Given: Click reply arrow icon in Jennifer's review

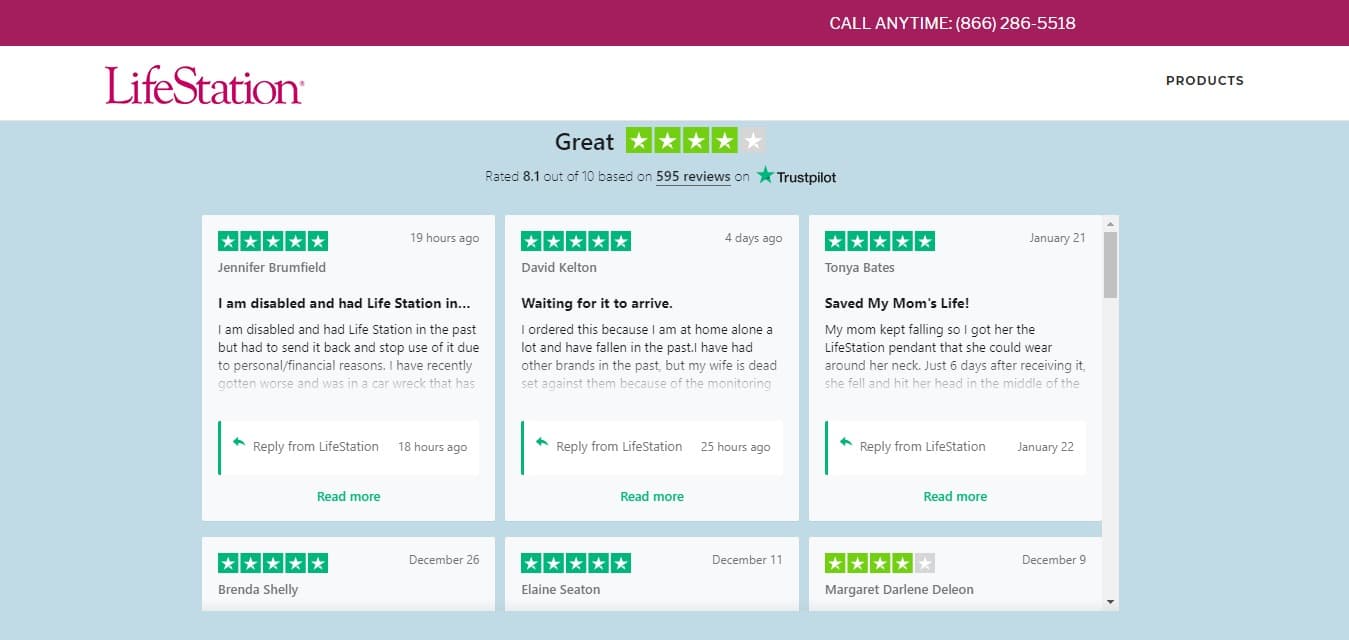Looking at the screenshot, I should (x=239, y=442).
